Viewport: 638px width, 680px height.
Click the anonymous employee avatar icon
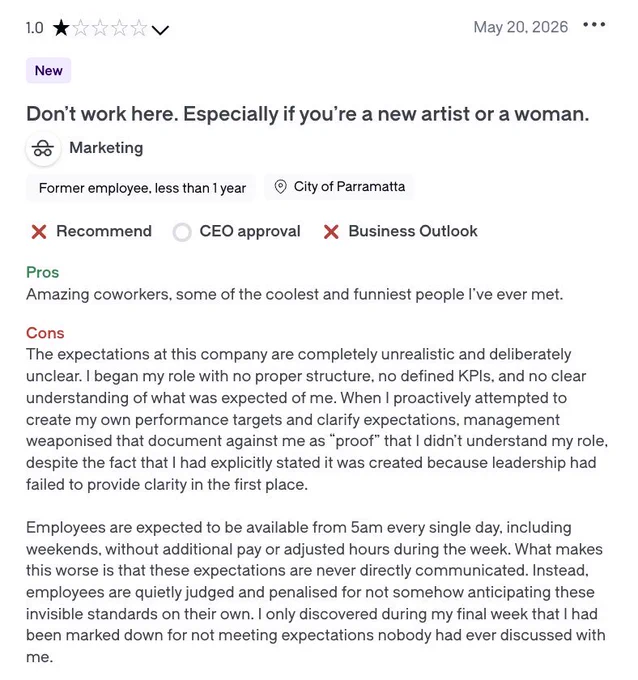43,149
